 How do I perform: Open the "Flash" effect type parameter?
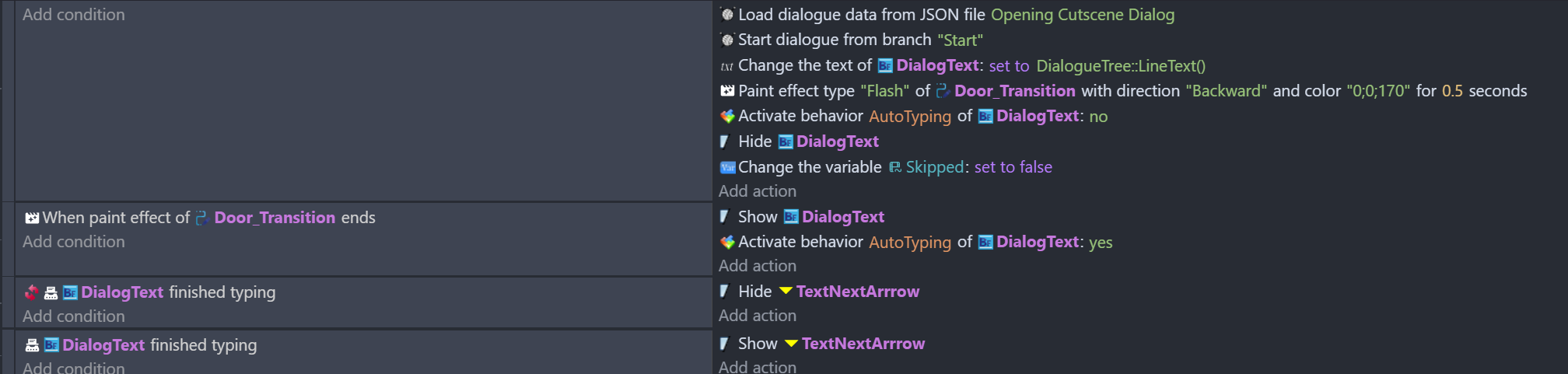(884, 91)
